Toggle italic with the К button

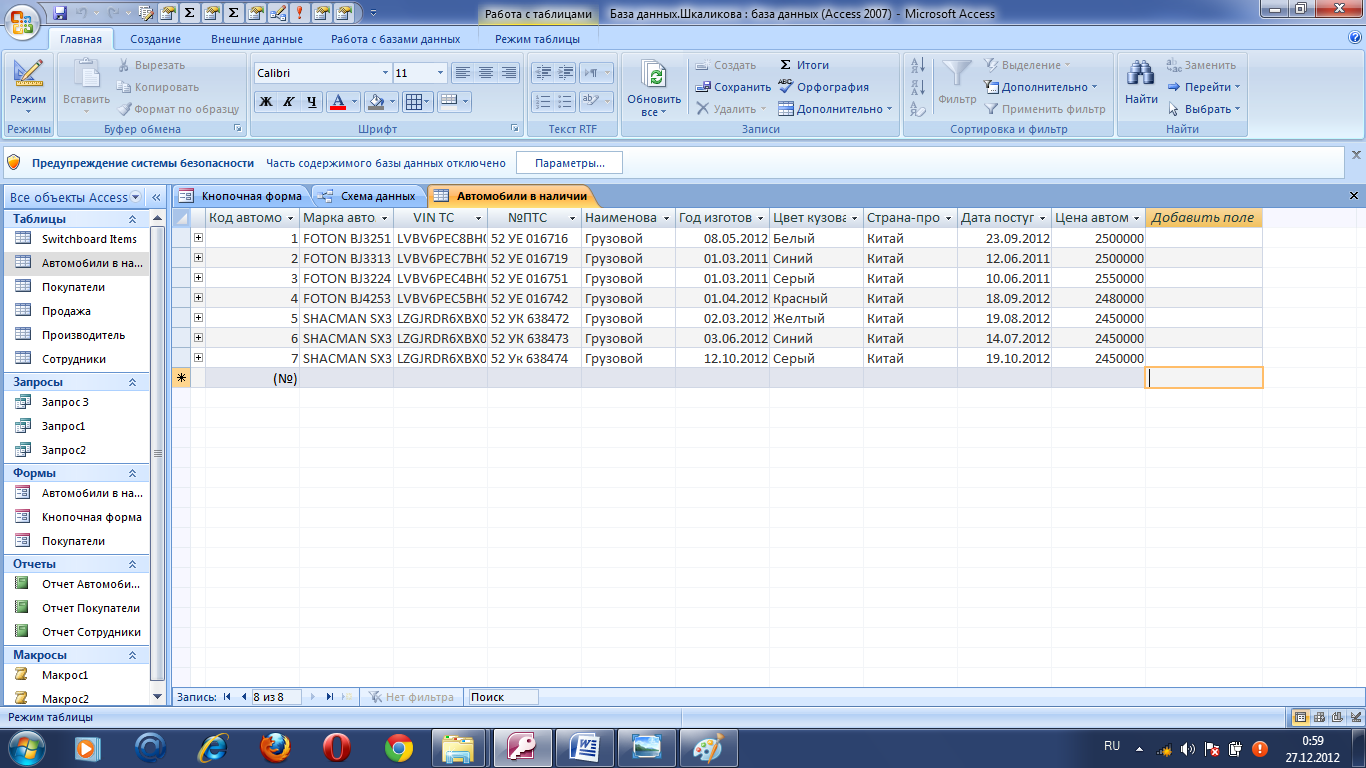click(288, 101)
